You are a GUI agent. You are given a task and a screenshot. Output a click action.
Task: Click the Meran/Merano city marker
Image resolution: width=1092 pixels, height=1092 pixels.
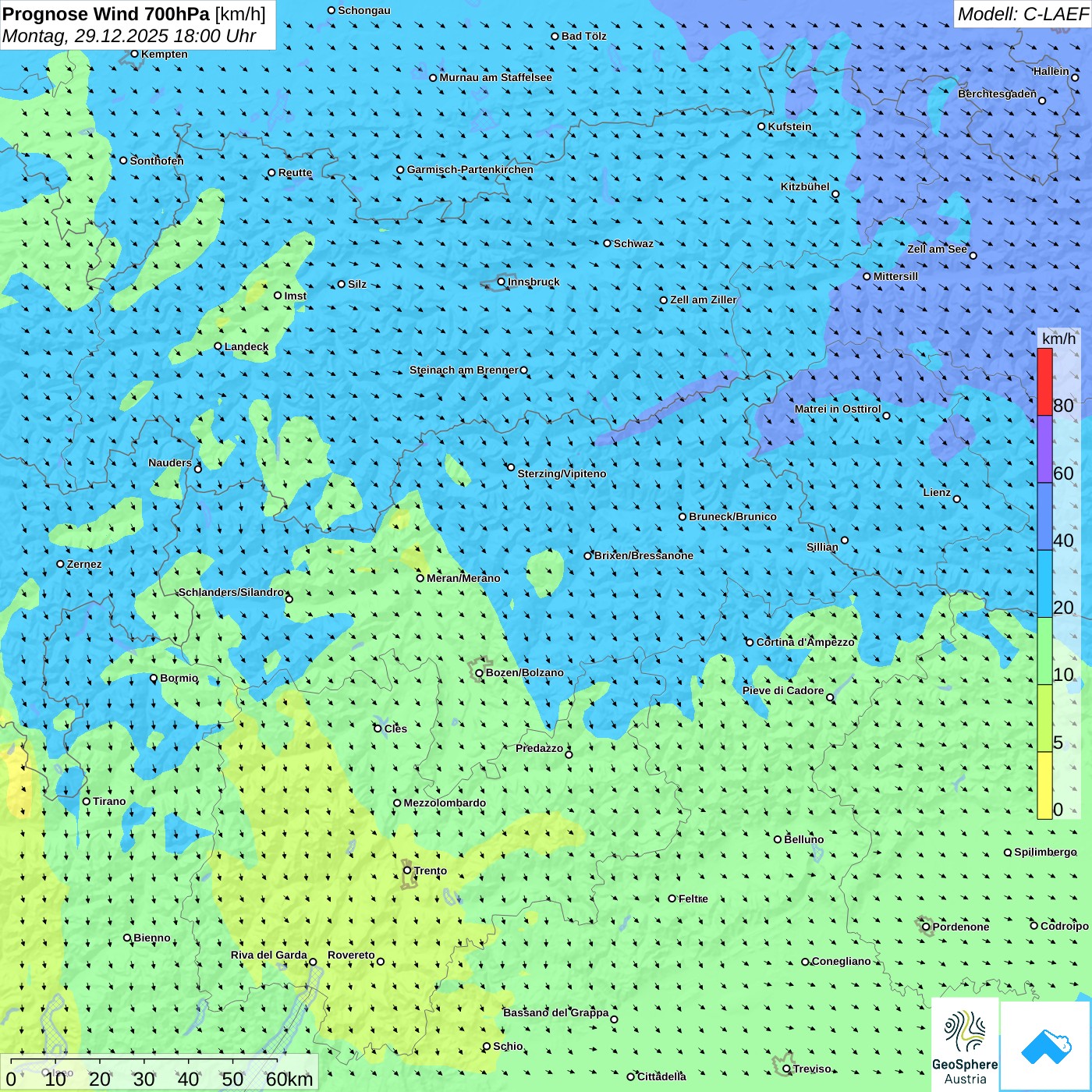pyautogui.click(x=420, y=578)
